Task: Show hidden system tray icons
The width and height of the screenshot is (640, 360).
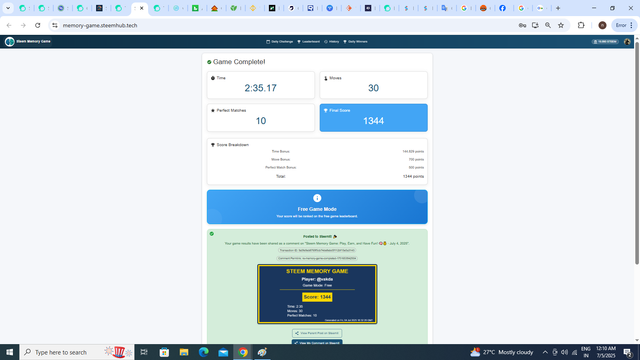Action: click(x=545, y=352)
